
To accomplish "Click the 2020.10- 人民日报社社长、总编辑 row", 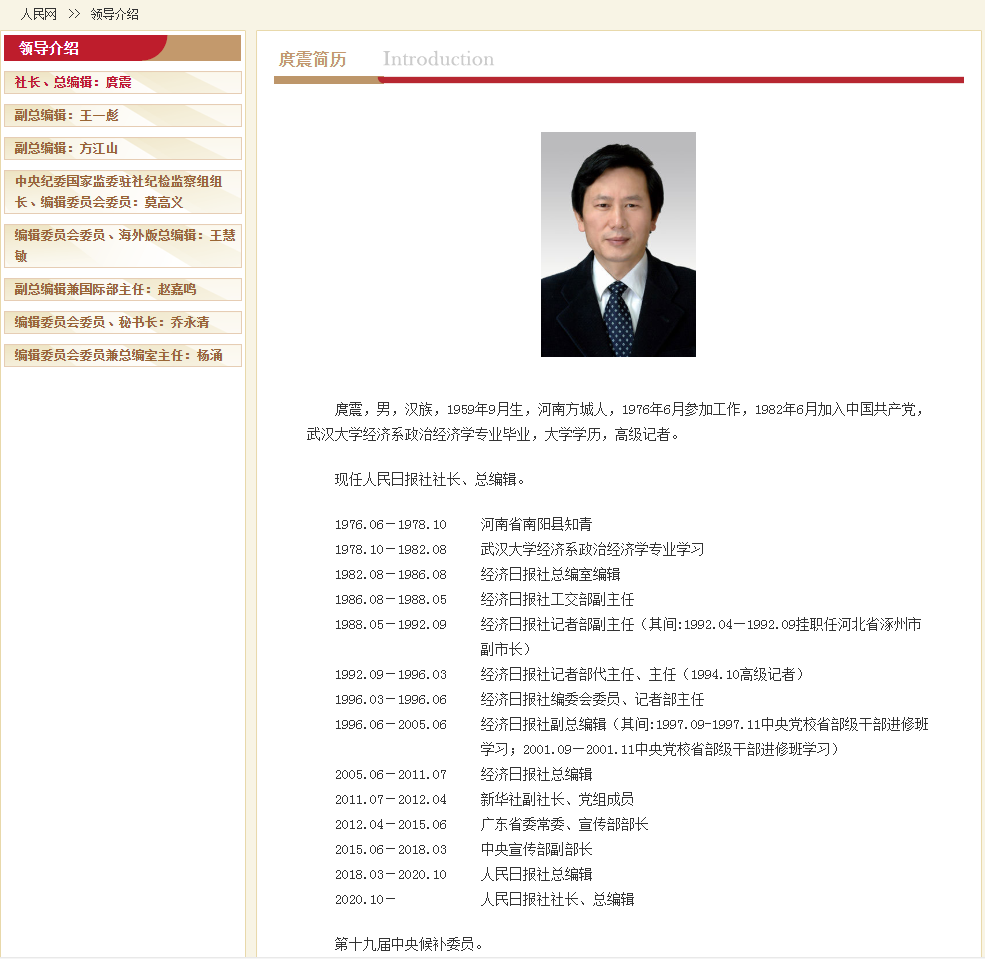I will click(x=484, y=899).
